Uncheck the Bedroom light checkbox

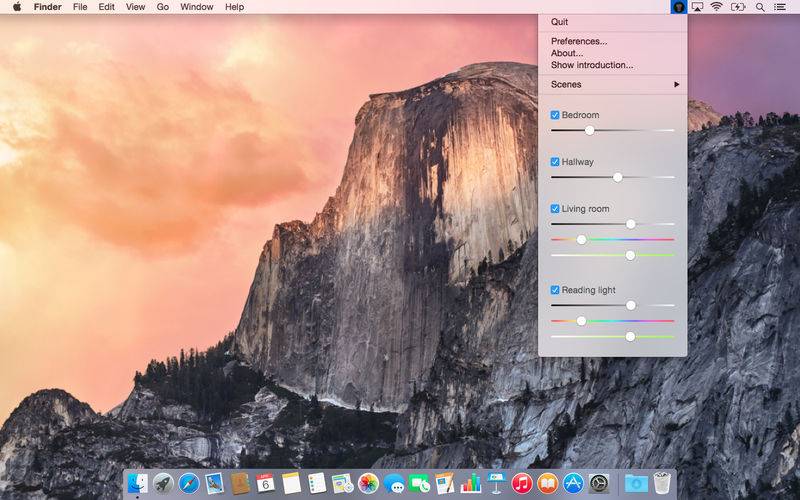(x=555, y=115)
